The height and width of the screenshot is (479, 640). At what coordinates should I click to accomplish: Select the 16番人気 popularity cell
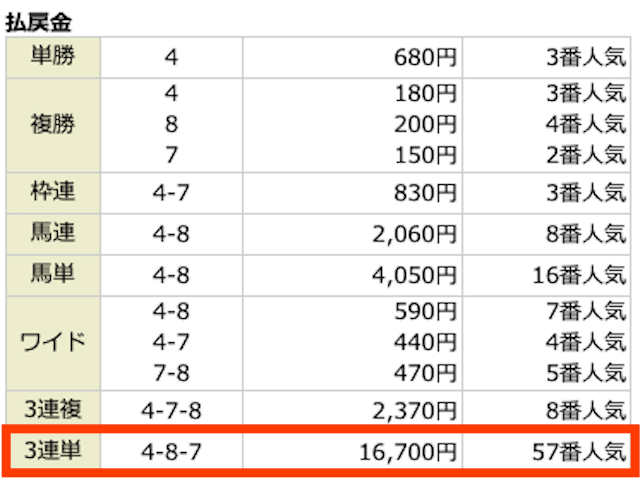pos(579,275)
